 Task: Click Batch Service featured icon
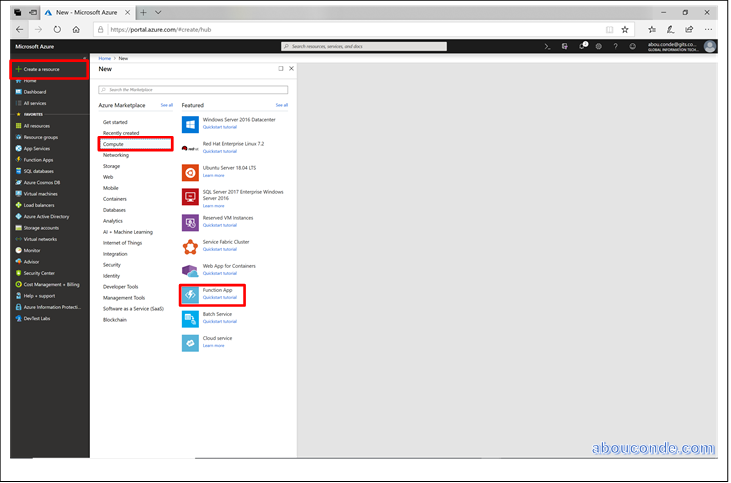click(x=190, y=319)
